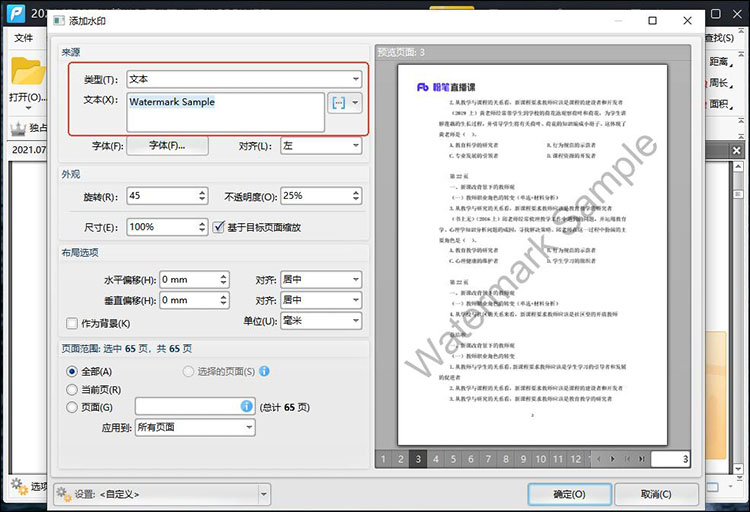
Task: Click the crown icon in main window toolbar
Action: click(x=18, y=128)
